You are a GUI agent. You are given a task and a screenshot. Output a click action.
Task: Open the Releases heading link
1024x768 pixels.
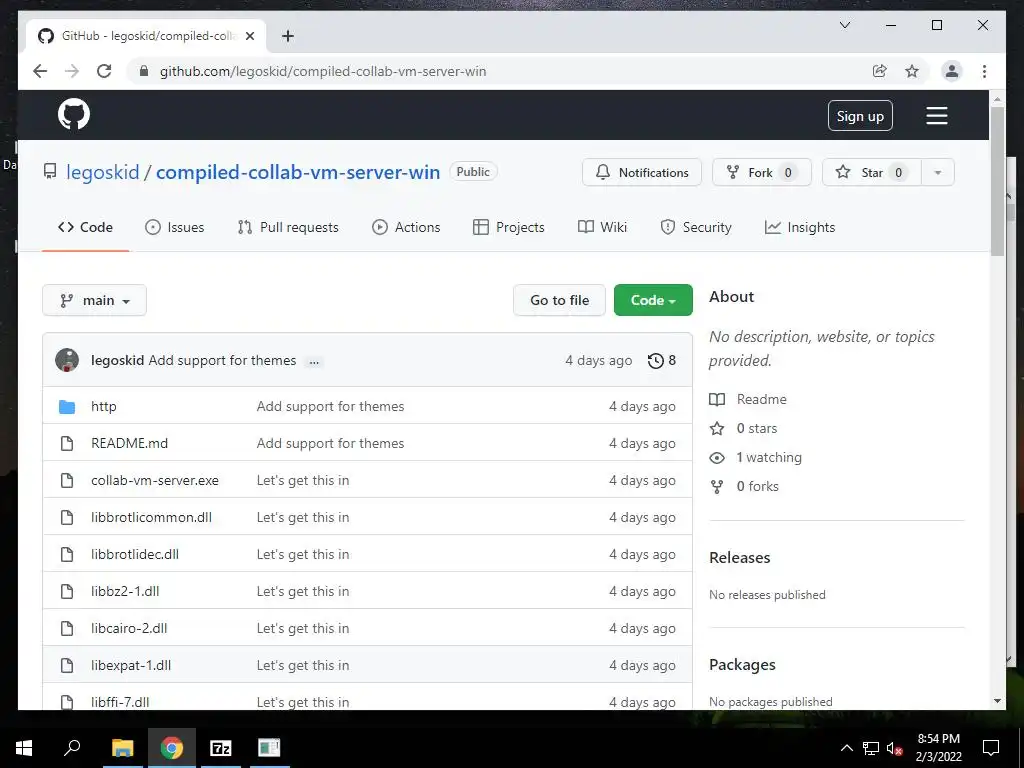tap(740, 558)
